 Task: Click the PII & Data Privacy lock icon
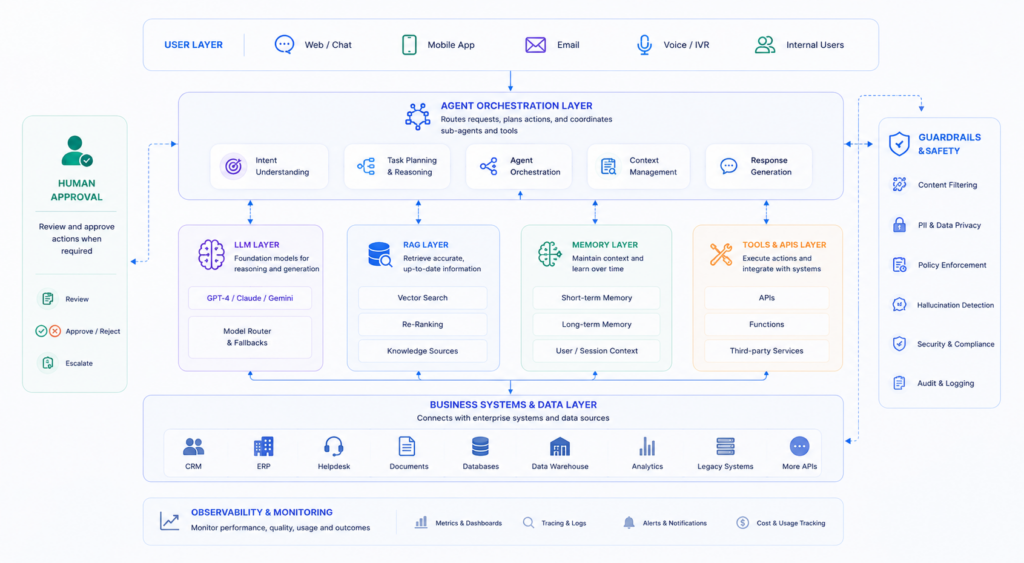click(x=899, y=225)
